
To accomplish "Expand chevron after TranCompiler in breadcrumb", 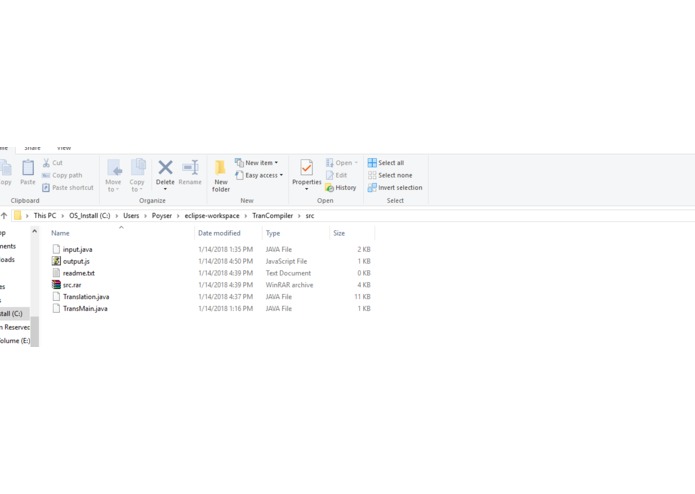I will pos(299,216).
